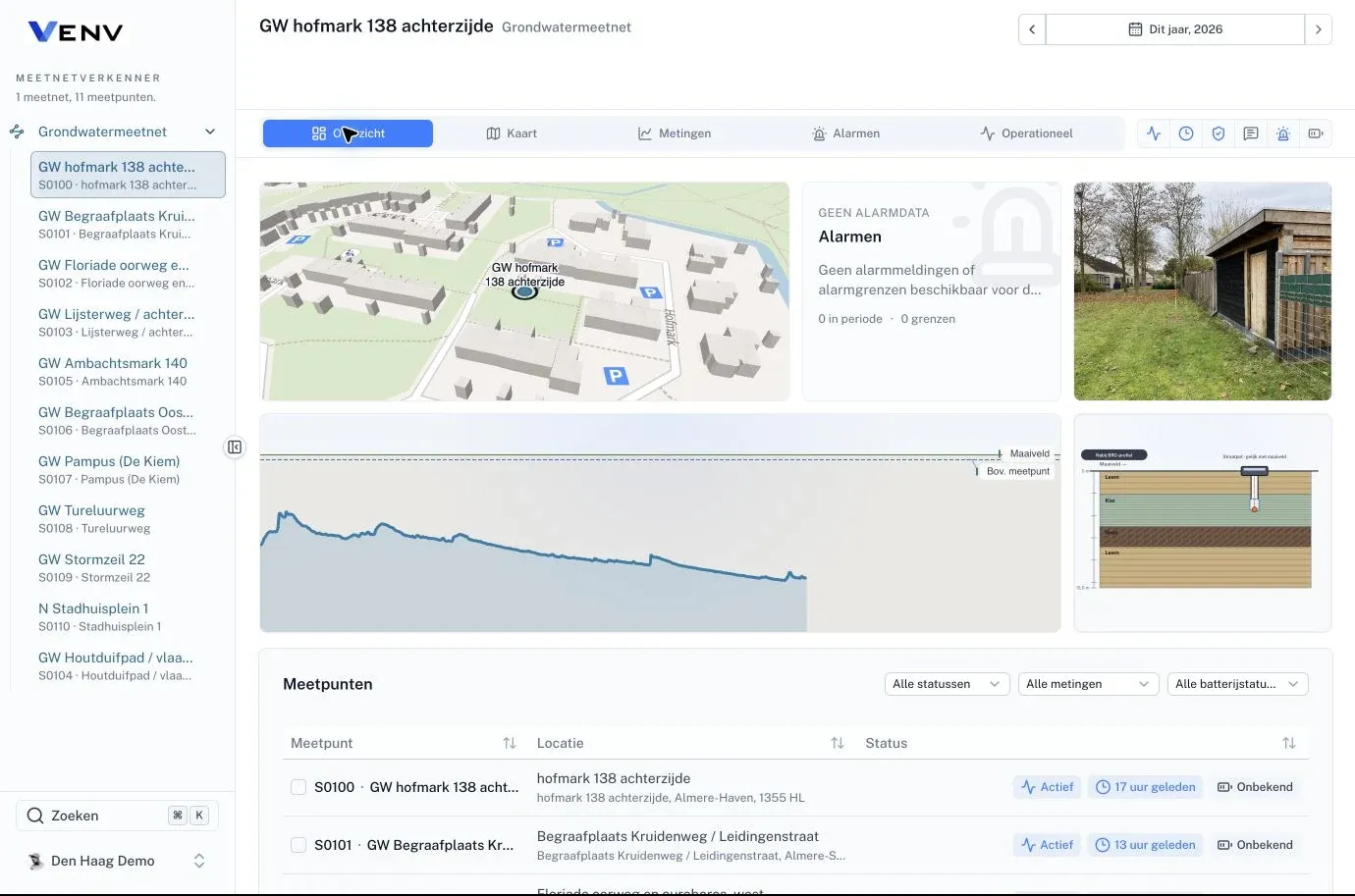This screenshot has height=896, width=1355.
Task: Collapse the Grondwatermeetnet tree chevron
Action: (210, 132)
